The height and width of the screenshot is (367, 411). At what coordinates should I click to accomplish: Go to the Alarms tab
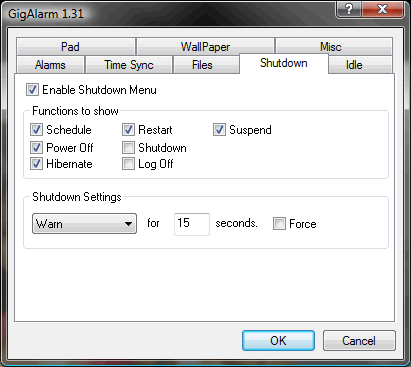pos(50,65)
